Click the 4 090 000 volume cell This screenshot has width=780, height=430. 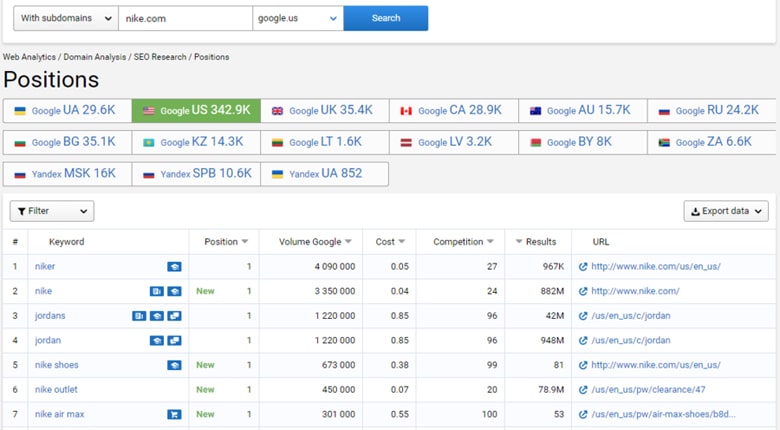[x=335, y=267]
